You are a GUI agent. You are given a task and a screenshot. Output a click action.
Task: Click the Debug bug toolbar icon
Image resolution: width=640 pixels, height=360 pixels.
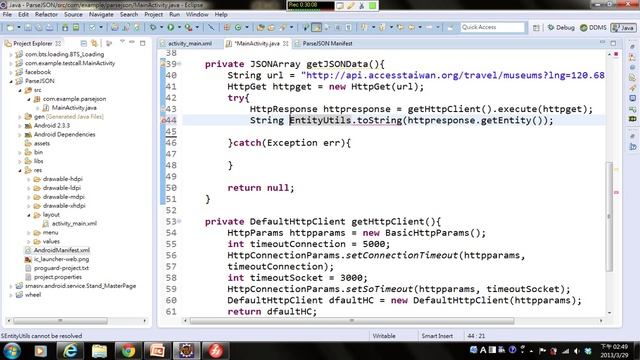pos(153,28)
